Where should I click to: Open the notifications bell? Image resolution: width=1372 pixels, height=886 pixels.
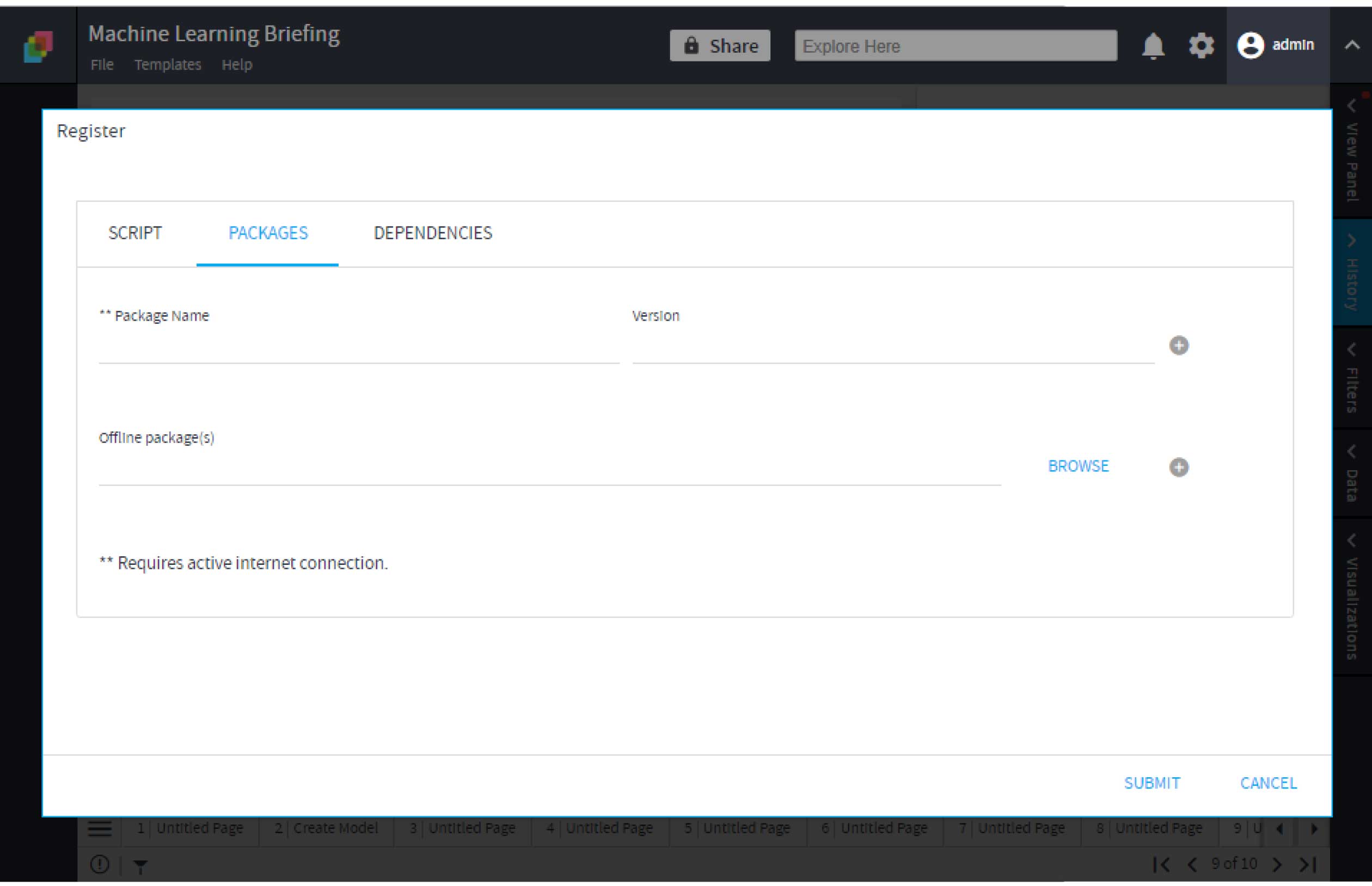(x=1153, y=46)
